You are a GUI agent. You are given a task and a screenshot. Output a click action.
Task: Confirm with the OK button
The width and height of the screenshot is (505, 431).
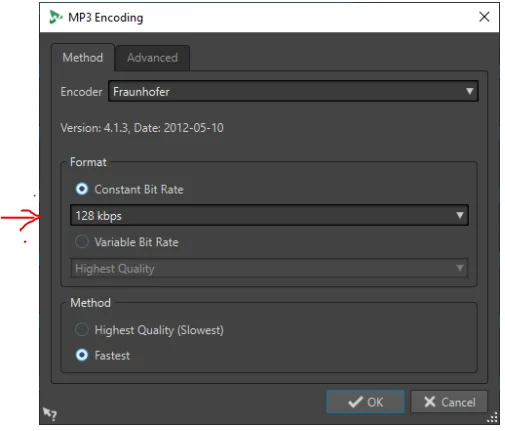365,402
